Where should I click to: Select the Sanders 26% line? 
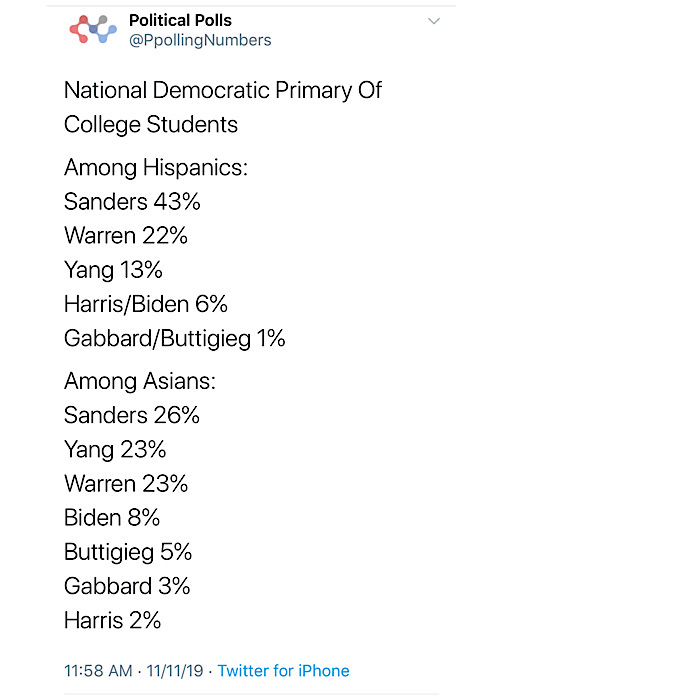(132, 415)
